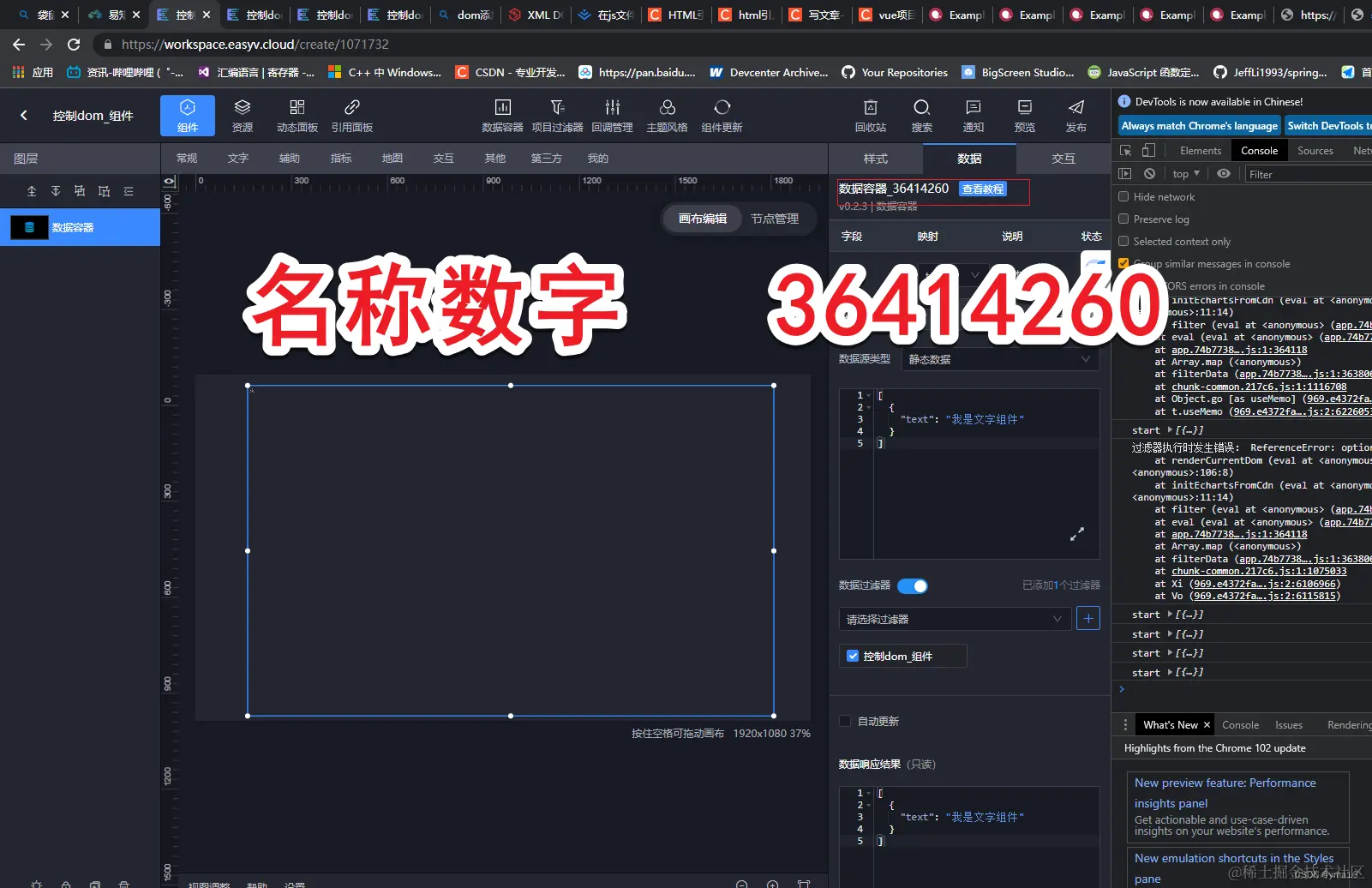The width and height of the screenshot is (1372, 888).
Task: Uncheck the 控制dom_组件 filter checkbox
Action: [x=853, y=655]
